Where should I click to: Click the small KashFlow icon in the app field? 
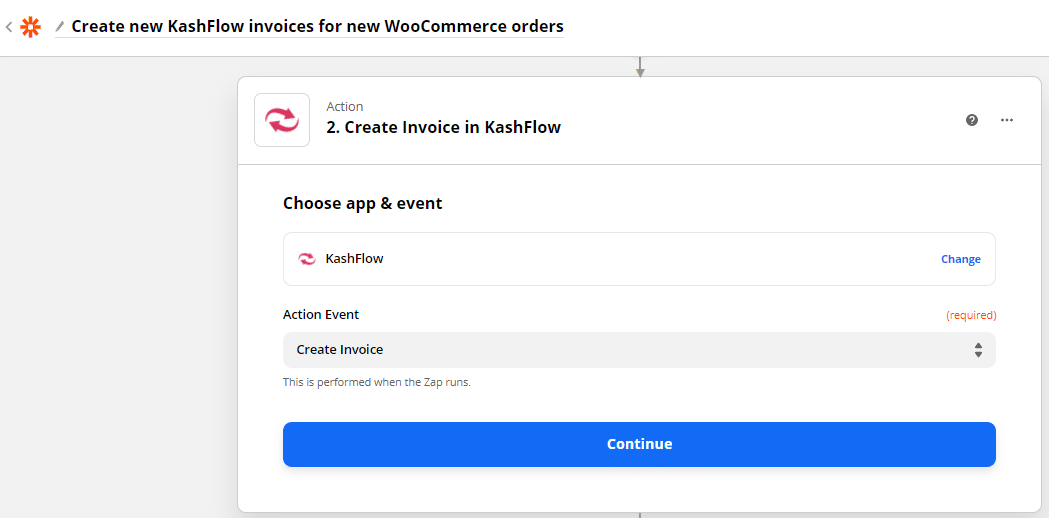tap(307, 259)
